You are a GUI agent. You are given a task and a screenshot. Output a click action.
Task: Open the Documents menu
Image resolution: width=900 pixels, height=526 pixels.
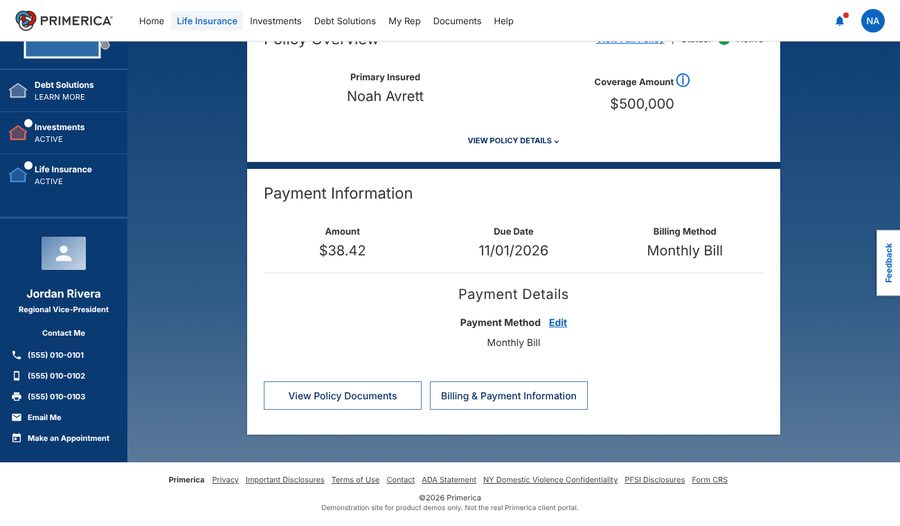(x=457, y=21)
